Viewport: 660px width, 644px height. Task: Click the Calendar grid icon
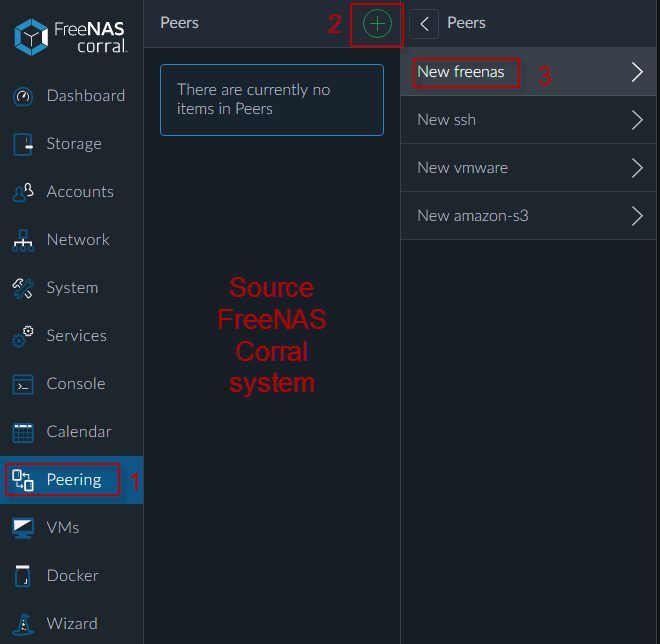23,432
